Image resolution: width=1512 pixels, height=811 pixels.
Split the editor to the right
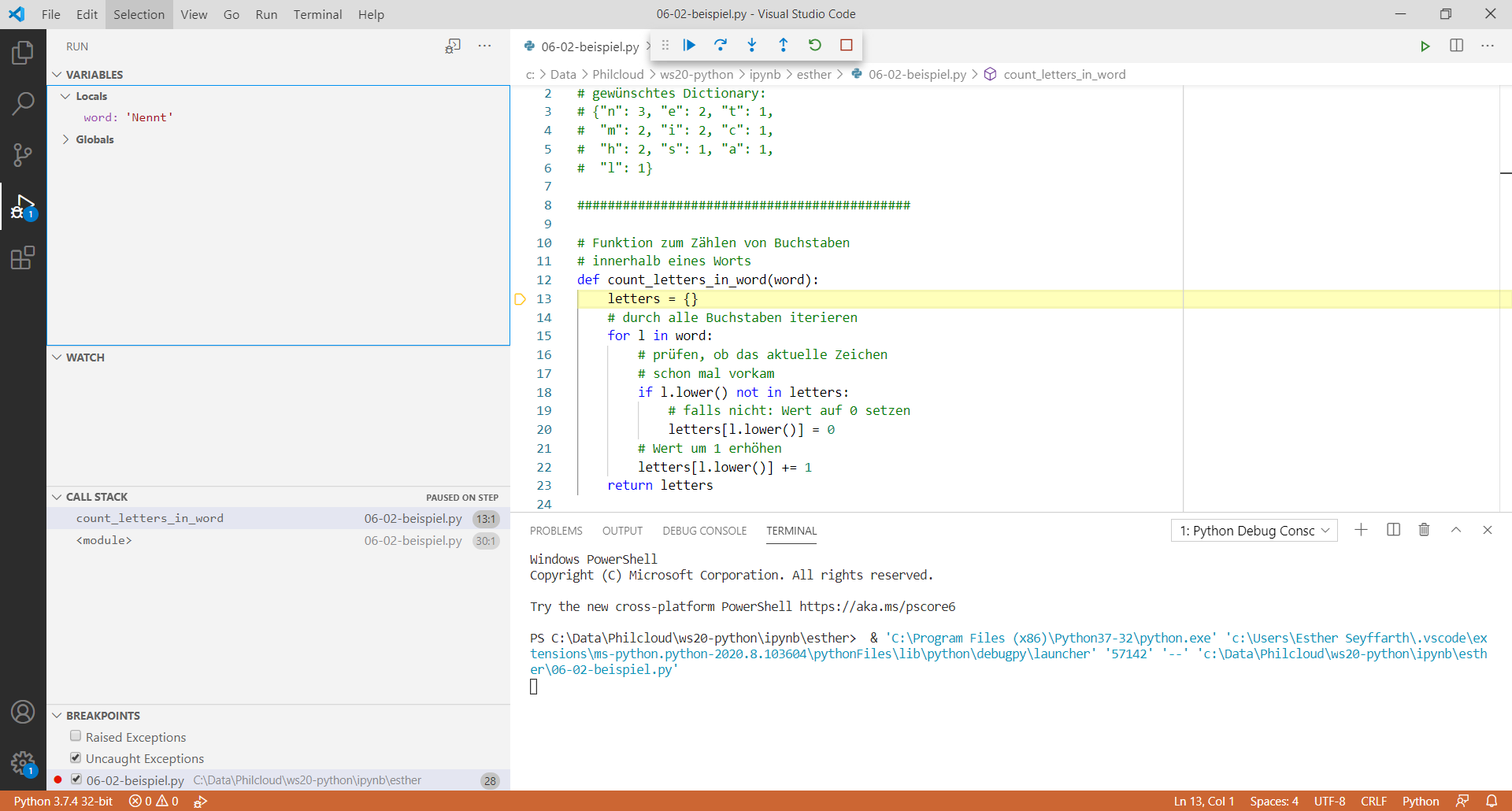[1457, 46]
